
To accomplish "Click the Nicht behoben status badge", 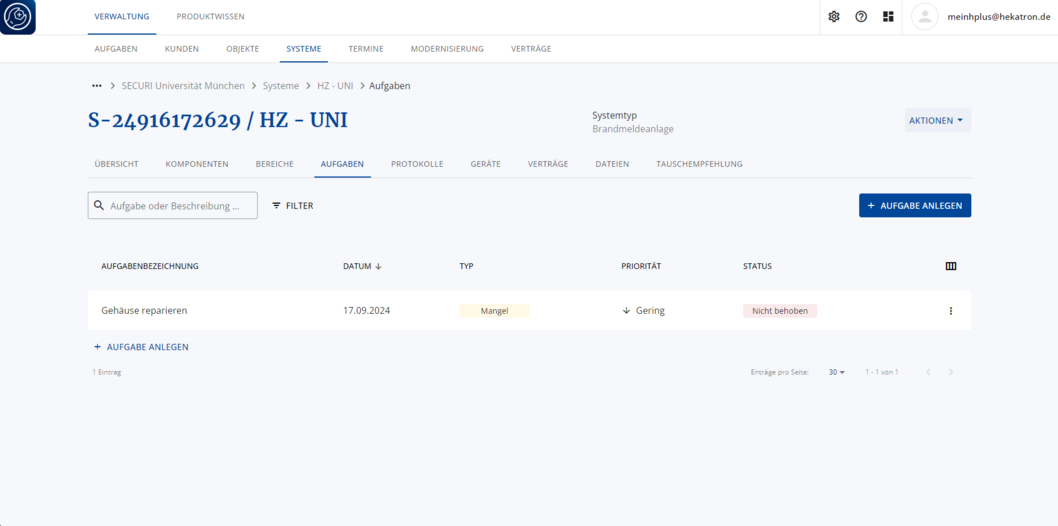I will click(x=780, y=311).
